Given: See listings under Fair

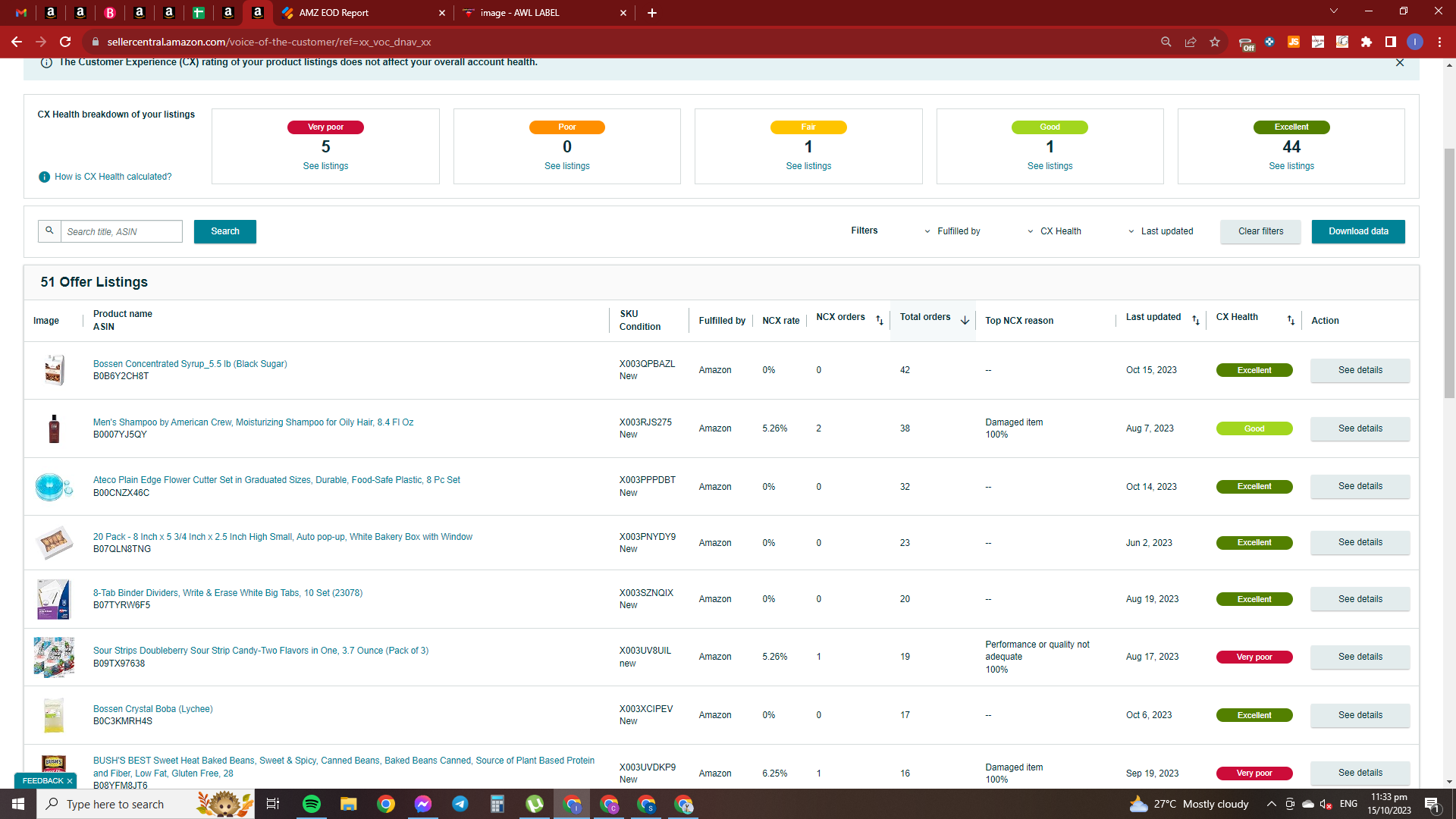Looking at the screenshot, I should coord(808,166).
